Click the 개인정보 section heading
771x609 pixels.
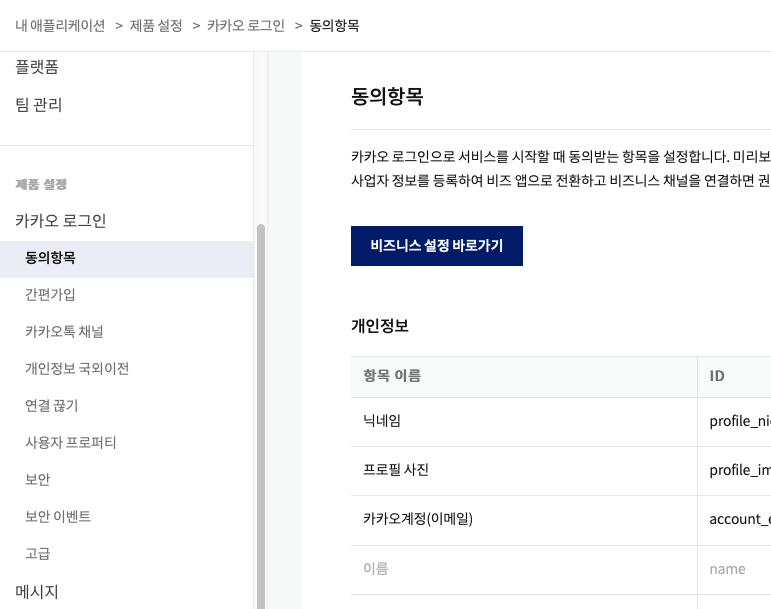380,325
